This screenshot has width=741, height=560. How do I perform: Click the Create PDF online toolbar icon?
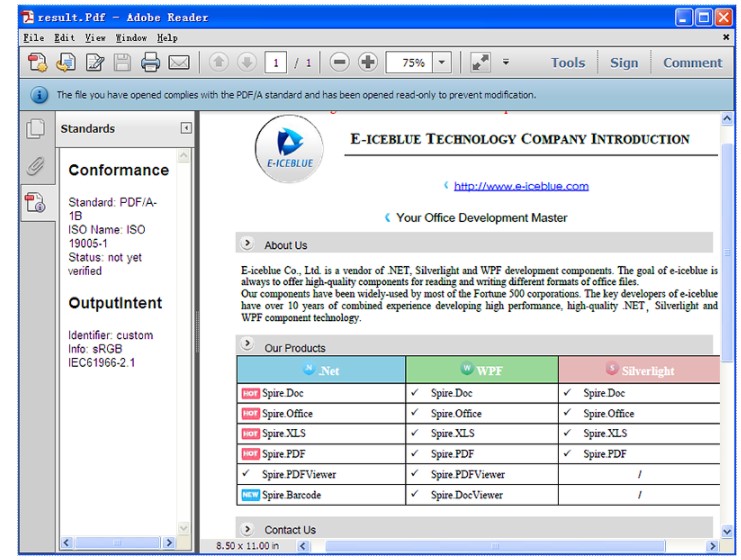click(37, 62)
